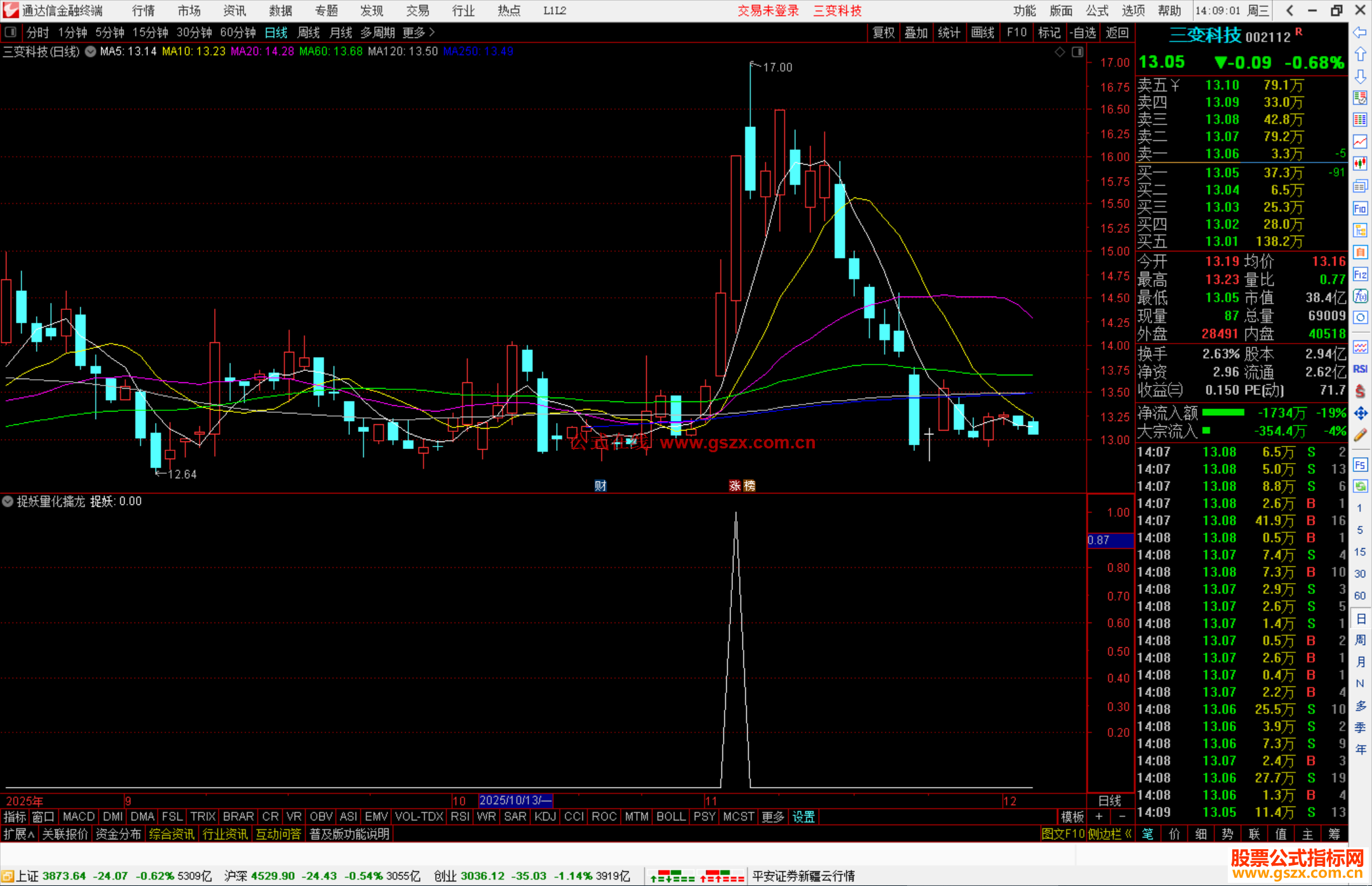Switch to the 周线 period tab

tap(309, 32)
